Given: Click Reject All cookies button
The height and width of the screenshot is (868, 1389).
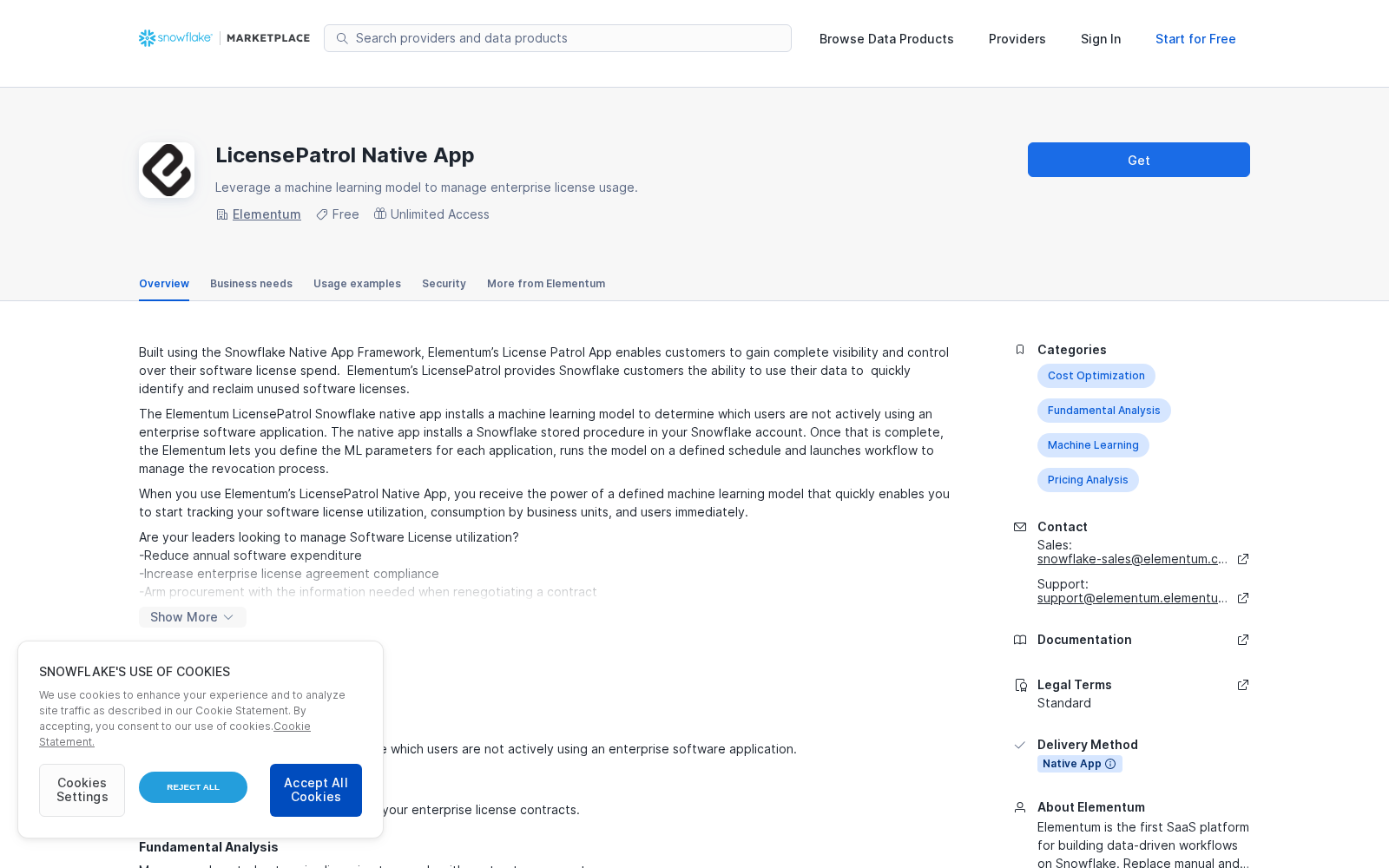Looking at the screenshot, I should (x=193, y=787).
